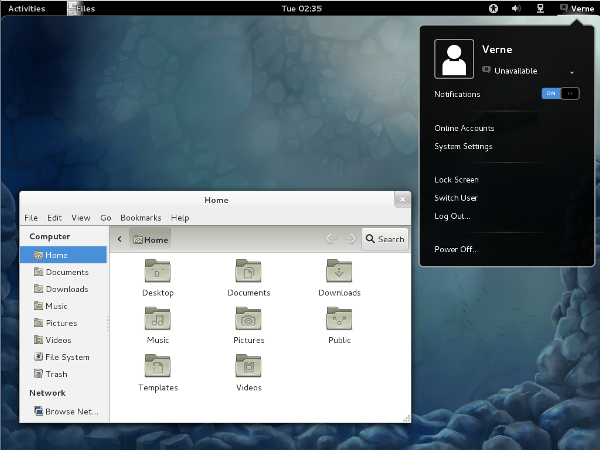Click the Search button in toolbar
This screenshot has height=450, width=600.
384,239
